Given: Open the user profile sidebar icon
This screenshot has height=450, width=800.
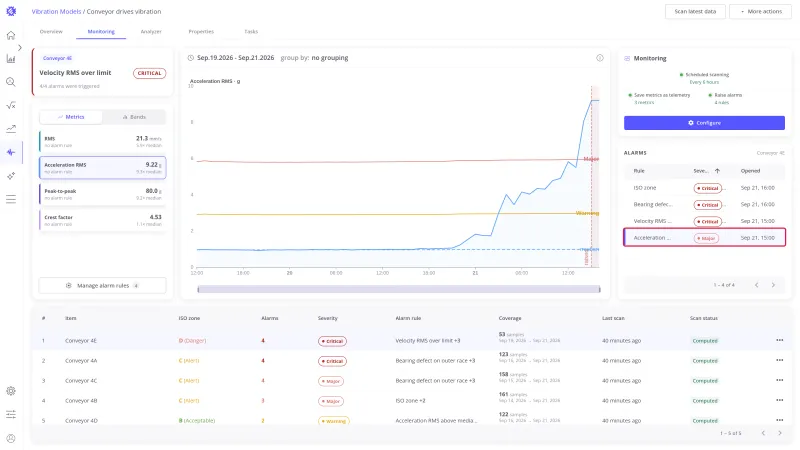Looking at the screenshot, I should (11, 438).
